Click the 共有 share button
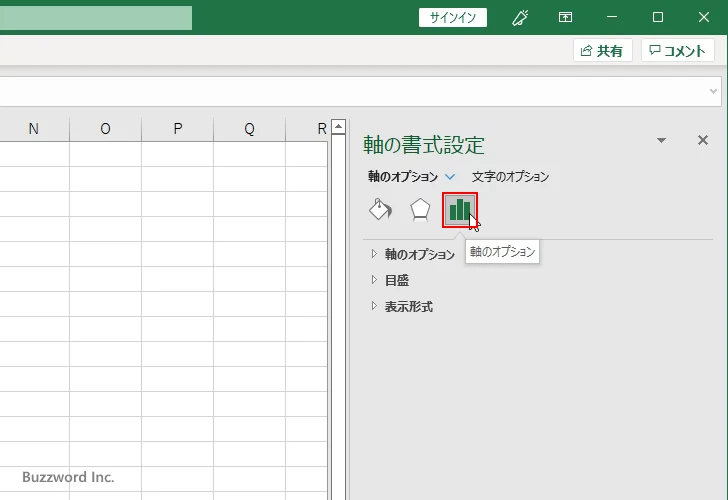The height and width of the screenshot is (500, 728). tap(602, 51)
